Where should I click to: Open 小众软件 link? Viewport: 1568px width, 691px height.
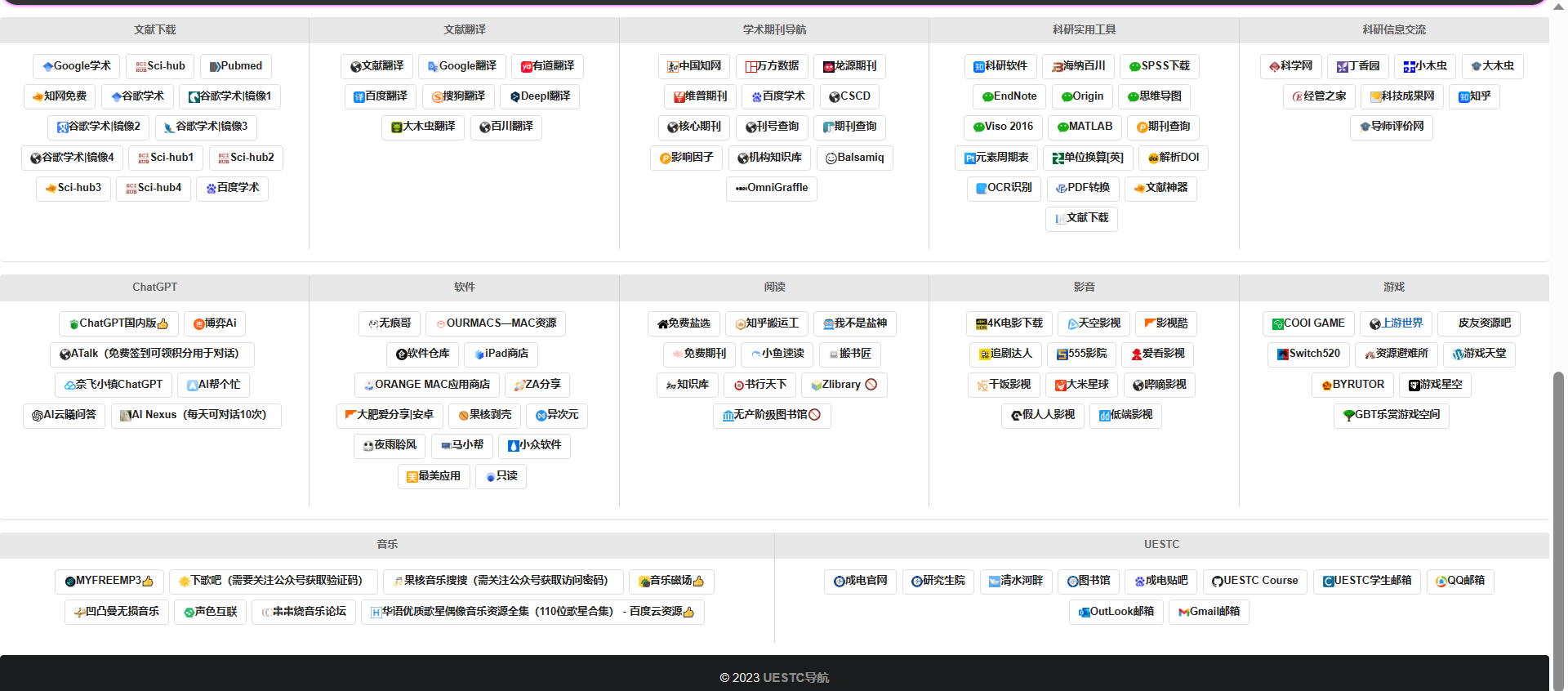tap(535, 445)
